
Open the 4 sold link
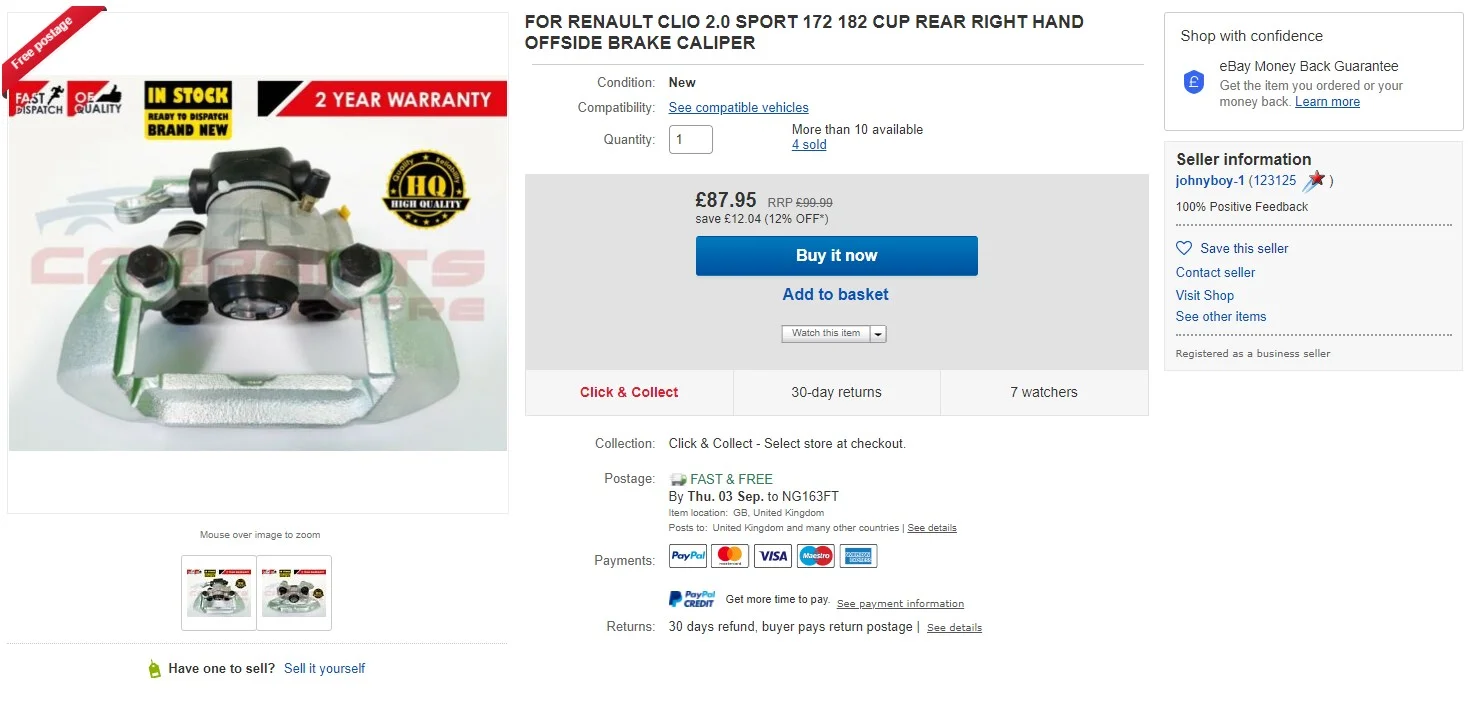[x=809, y=145]
